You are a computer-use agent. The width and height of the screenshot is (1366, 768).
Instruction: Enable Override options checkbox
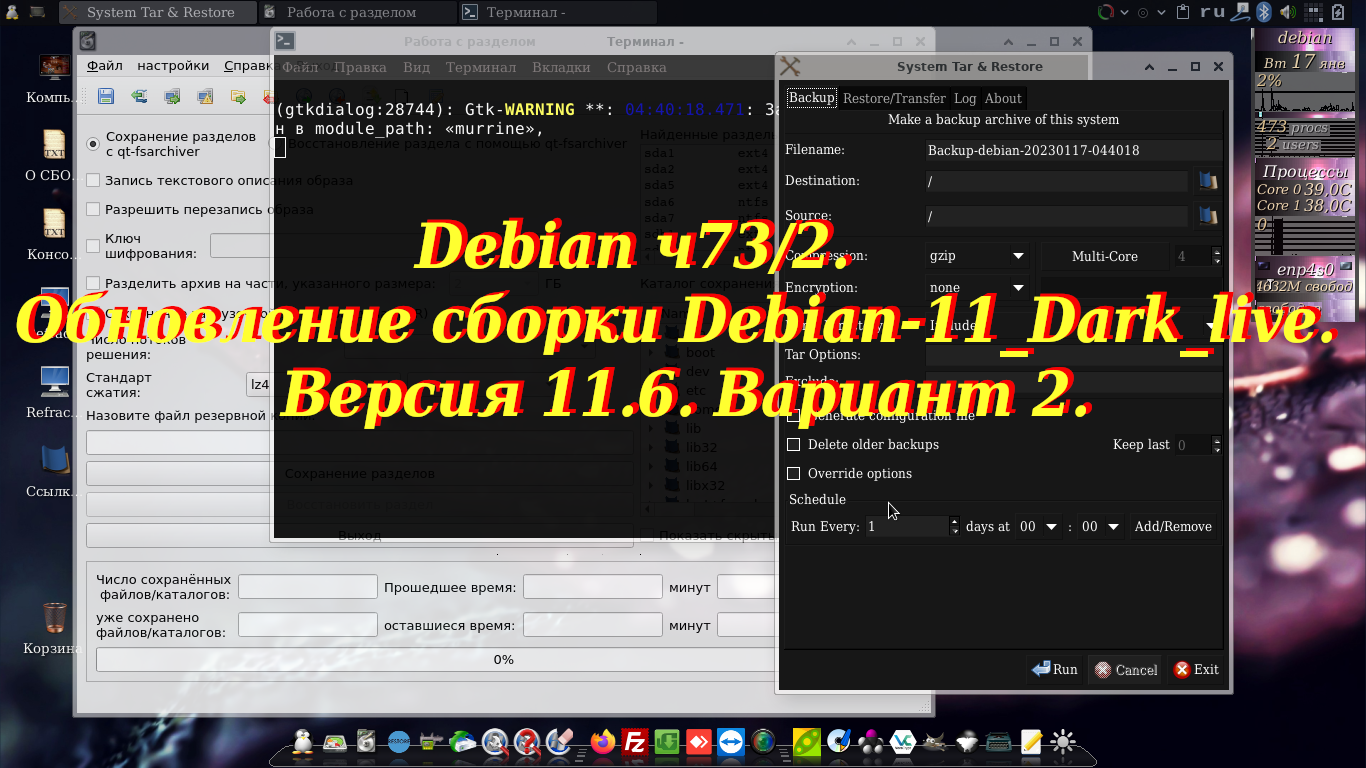tap(794, 474)
